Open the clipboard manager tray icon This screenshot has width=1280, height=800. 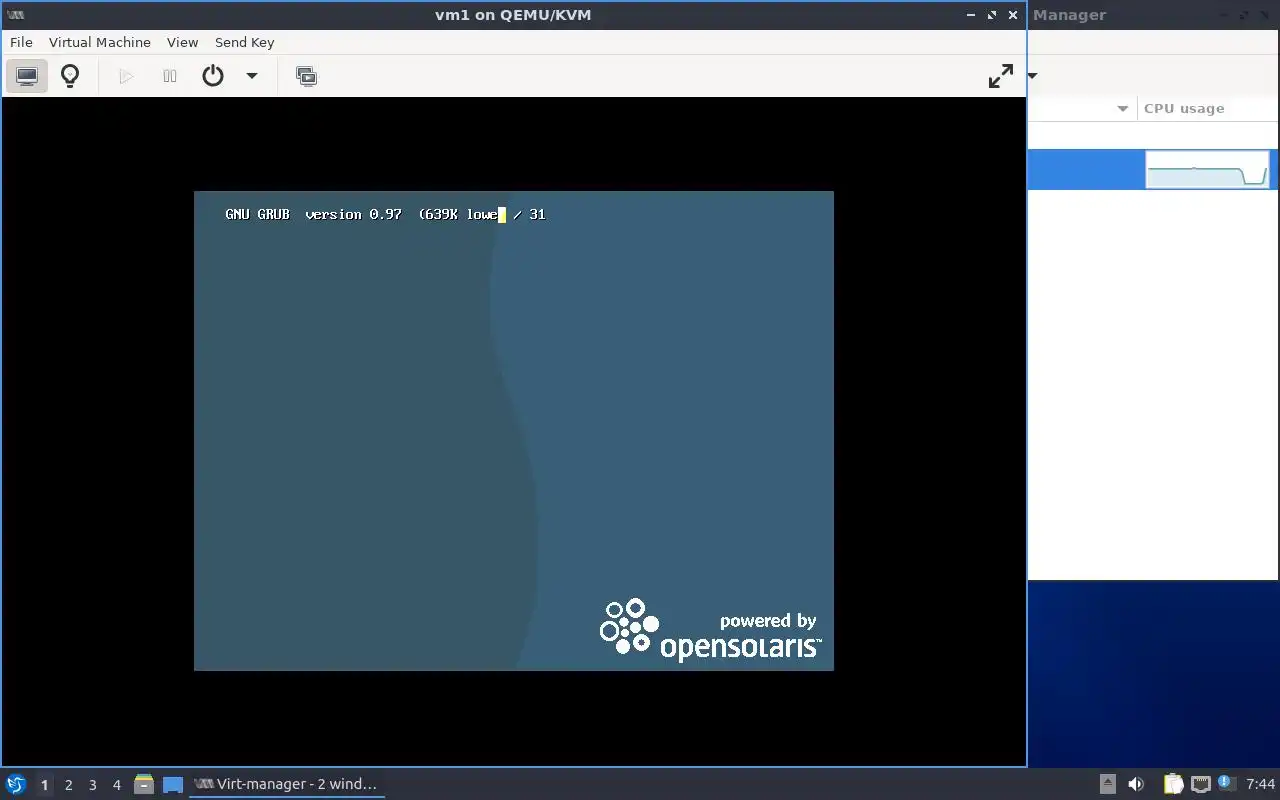[1173, 784]
